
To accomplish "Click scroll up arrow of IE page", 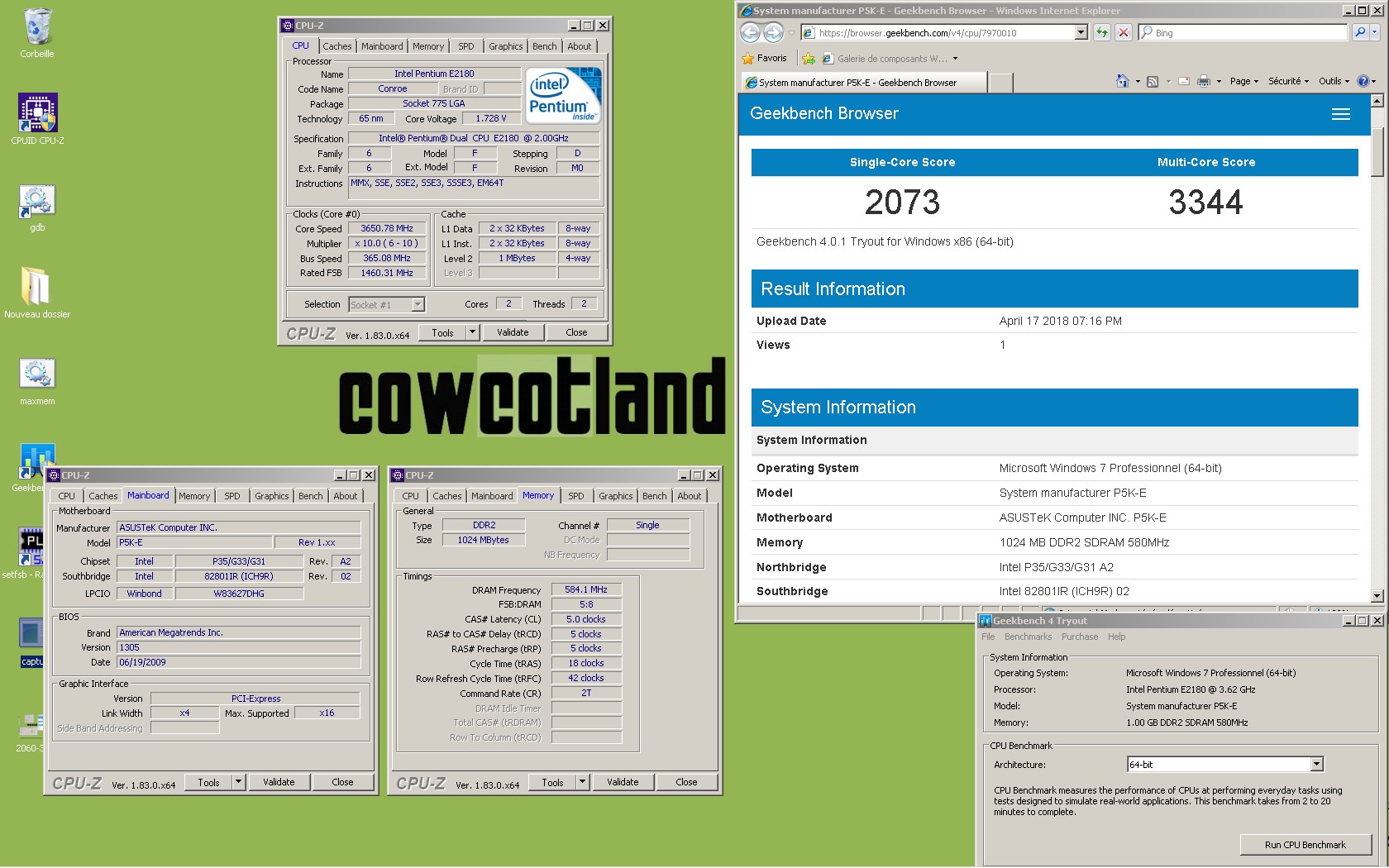I will click(x=1377, y=101).
